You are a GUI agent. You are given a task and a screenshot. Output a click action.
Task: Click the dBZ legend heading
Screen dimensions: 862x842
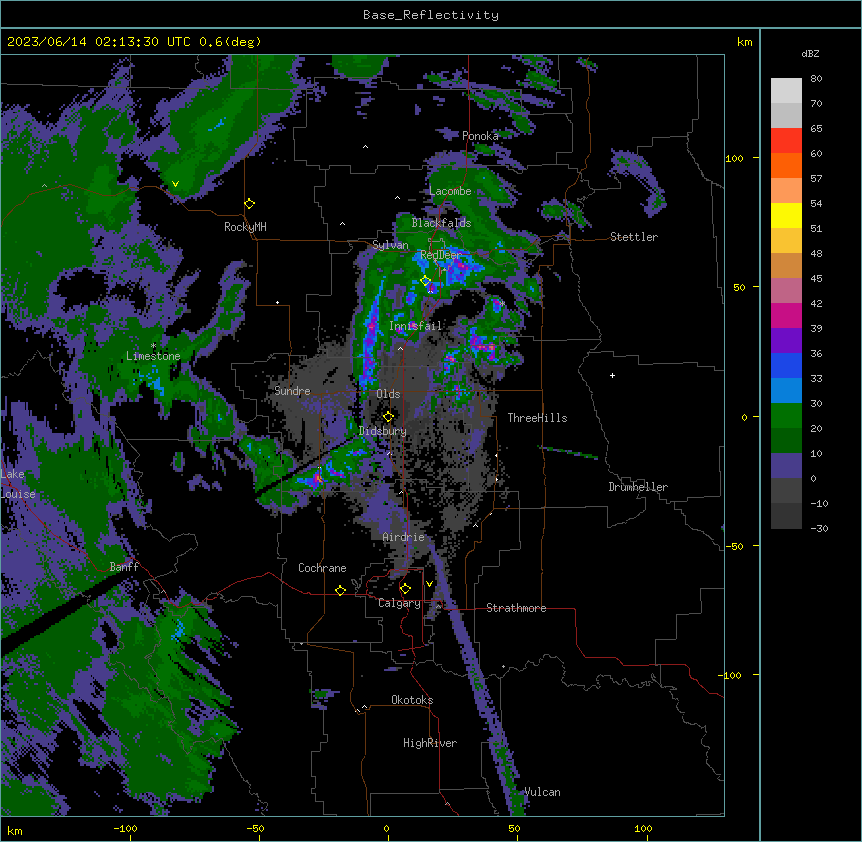point(810,53)
